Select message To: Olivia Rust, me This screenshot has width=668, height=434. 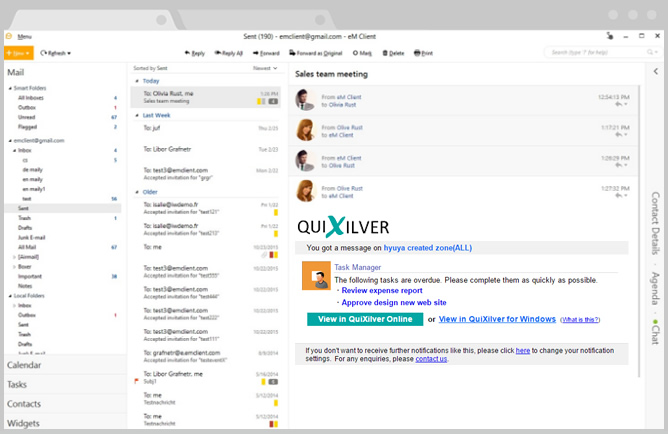click(205, 97)
